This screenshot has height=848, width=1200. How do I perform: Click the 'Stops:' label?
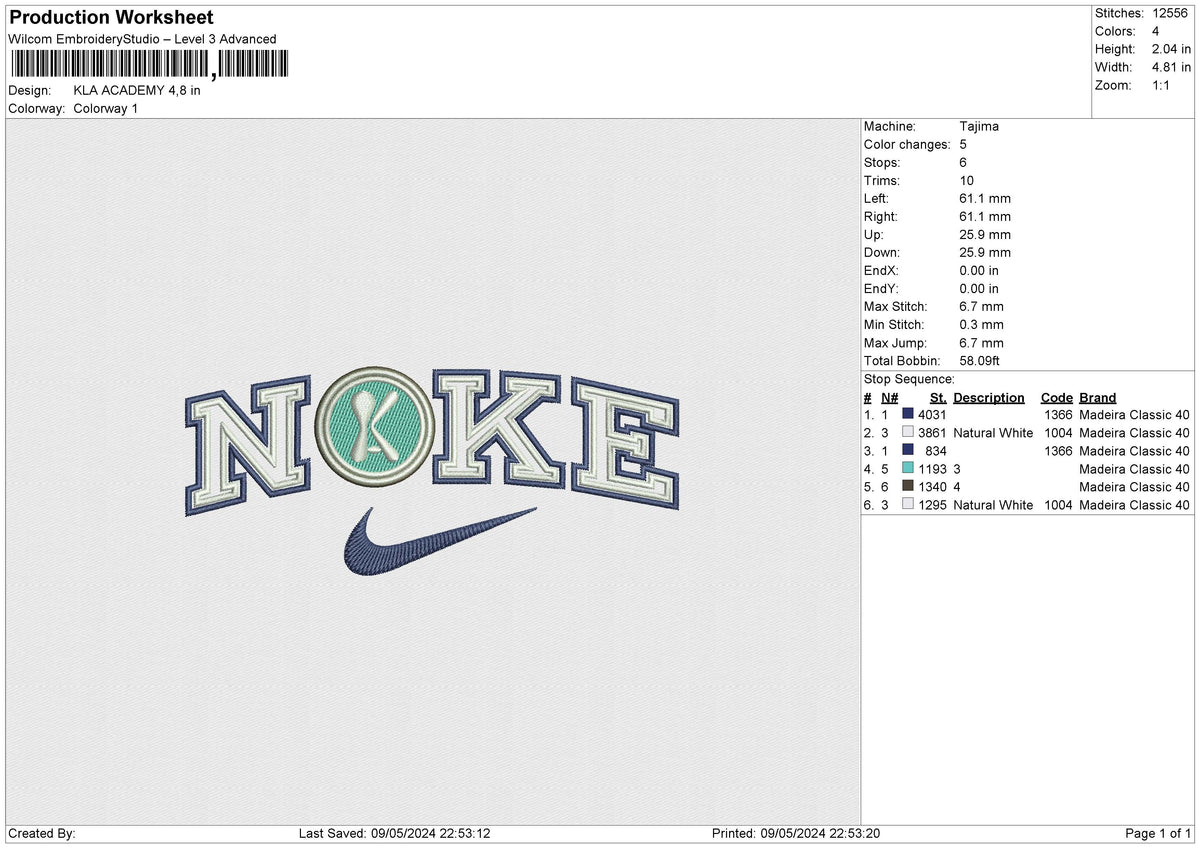pyautogui.click(x=882, y=162)
